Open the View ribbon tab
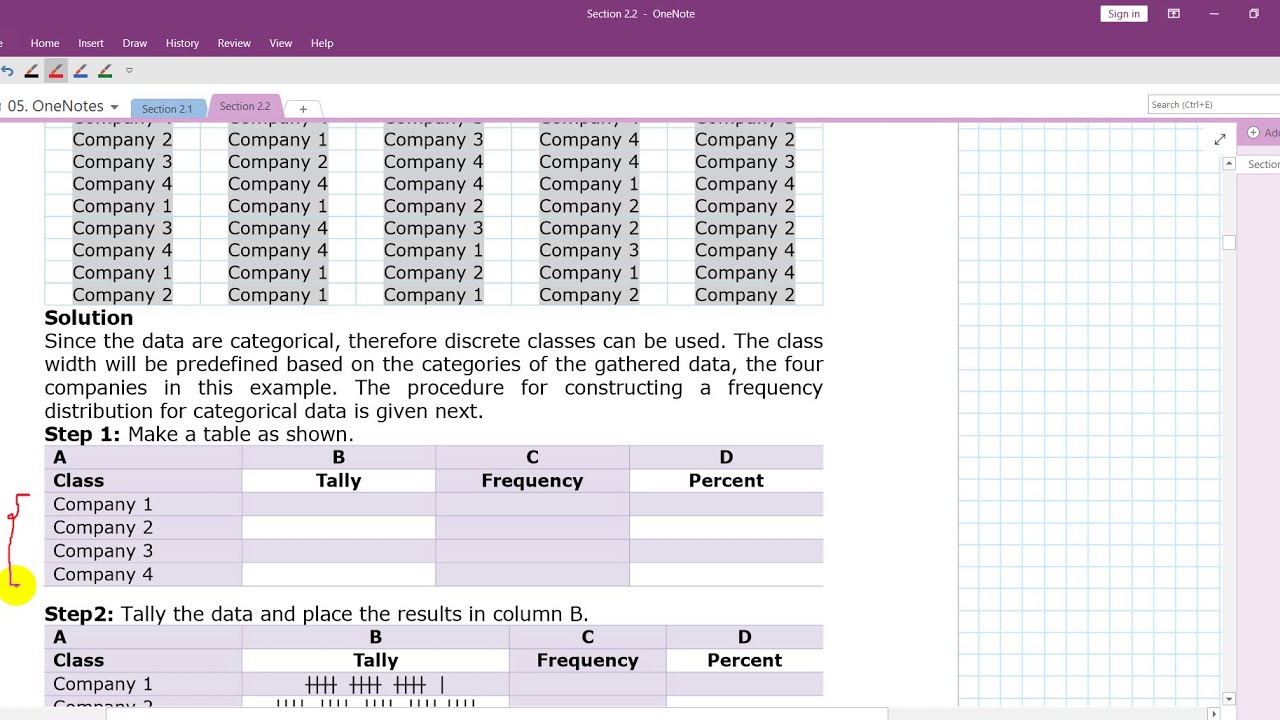 [281, 43]
